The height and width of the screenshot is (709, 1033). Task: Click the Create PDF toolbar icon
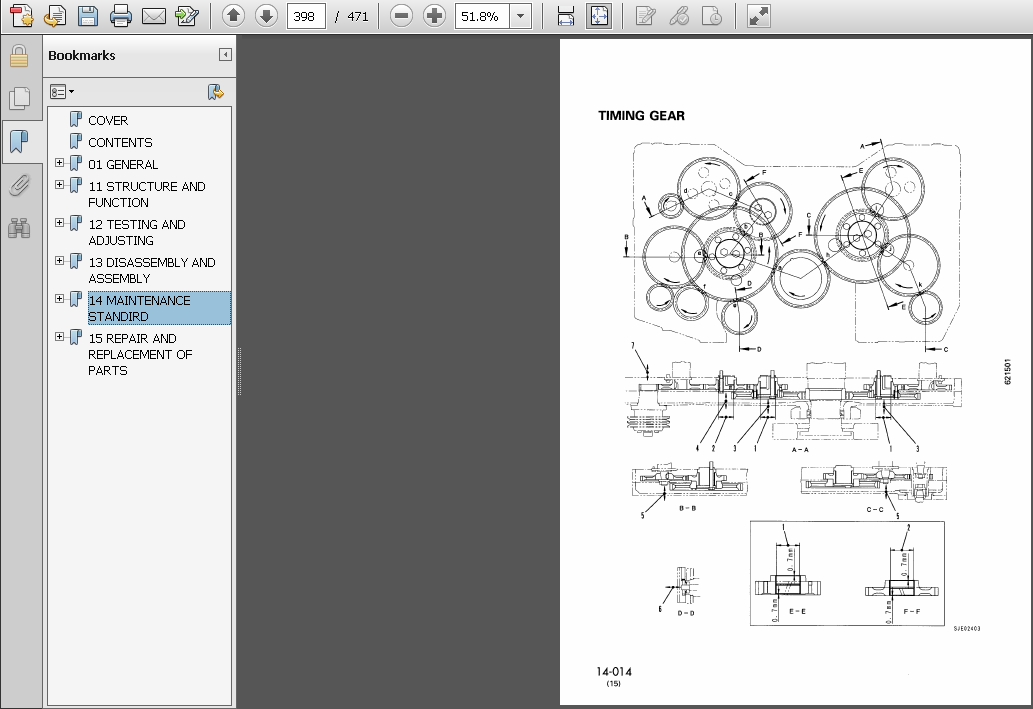click(x=22, y=16)
